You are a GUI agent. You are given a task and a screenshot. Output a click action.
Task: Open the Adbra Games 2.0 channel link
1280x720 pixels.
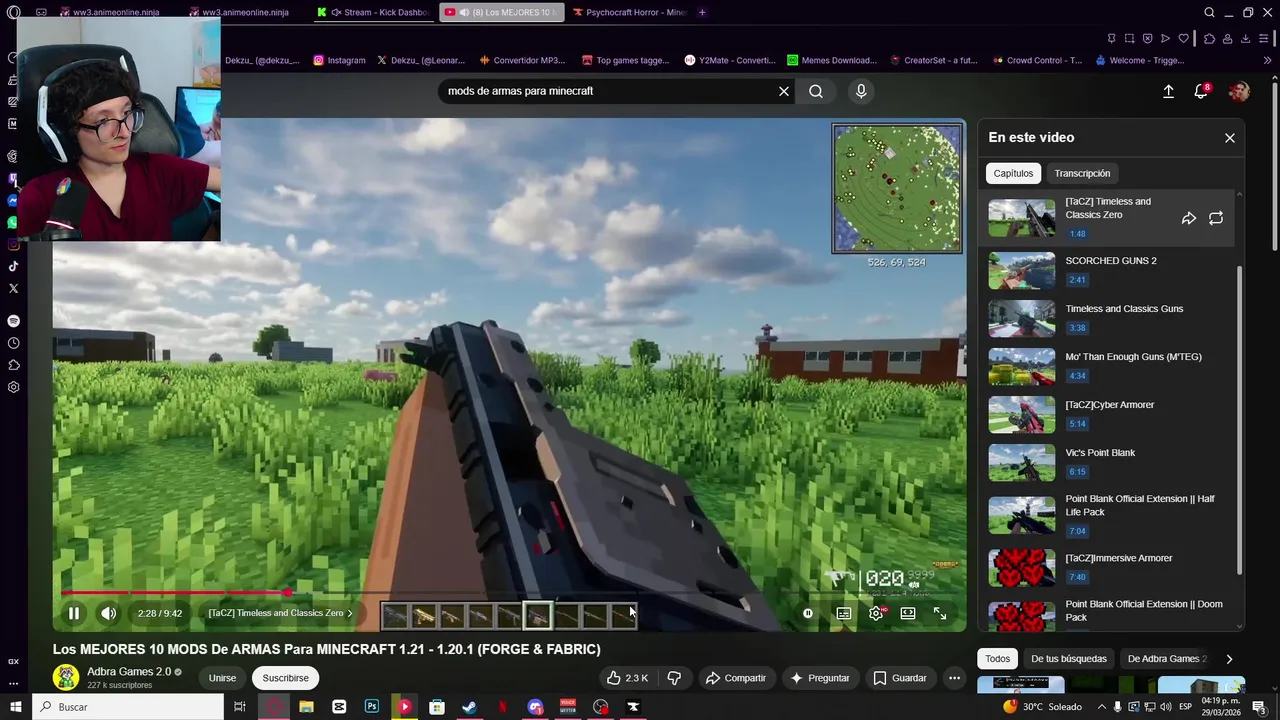click(129, 672)
